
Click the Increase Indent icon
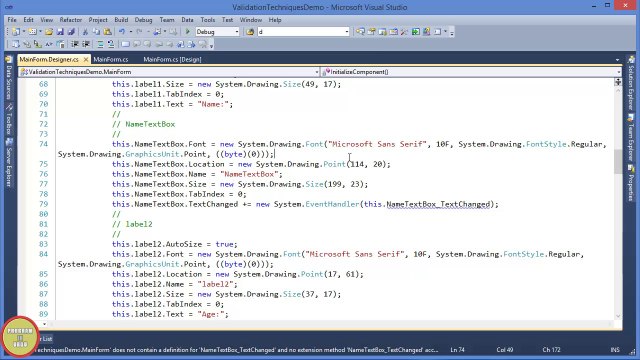86,44
